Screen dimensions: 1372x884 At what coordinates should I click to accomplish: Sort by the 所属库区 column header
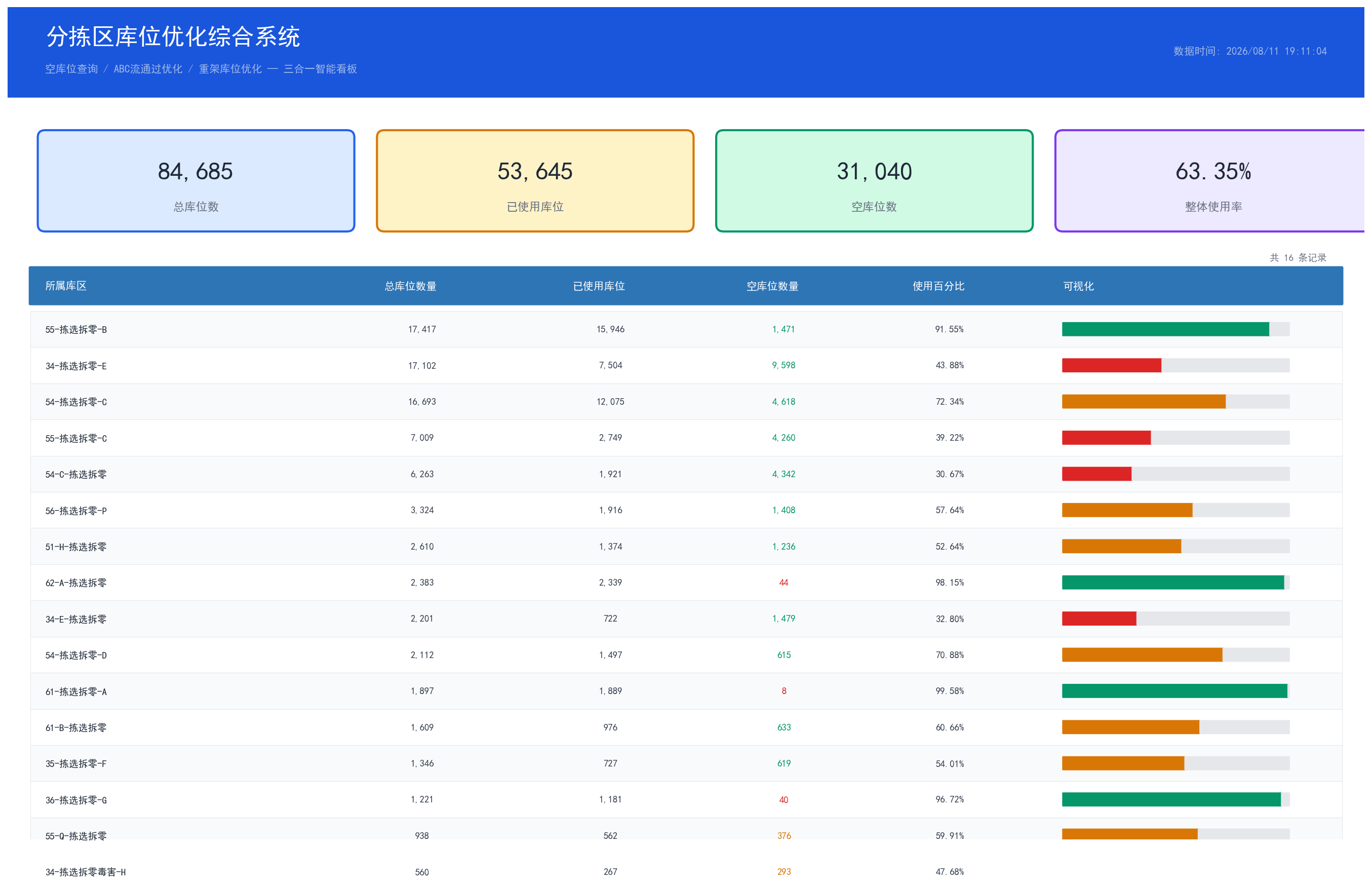click(66, 286)
